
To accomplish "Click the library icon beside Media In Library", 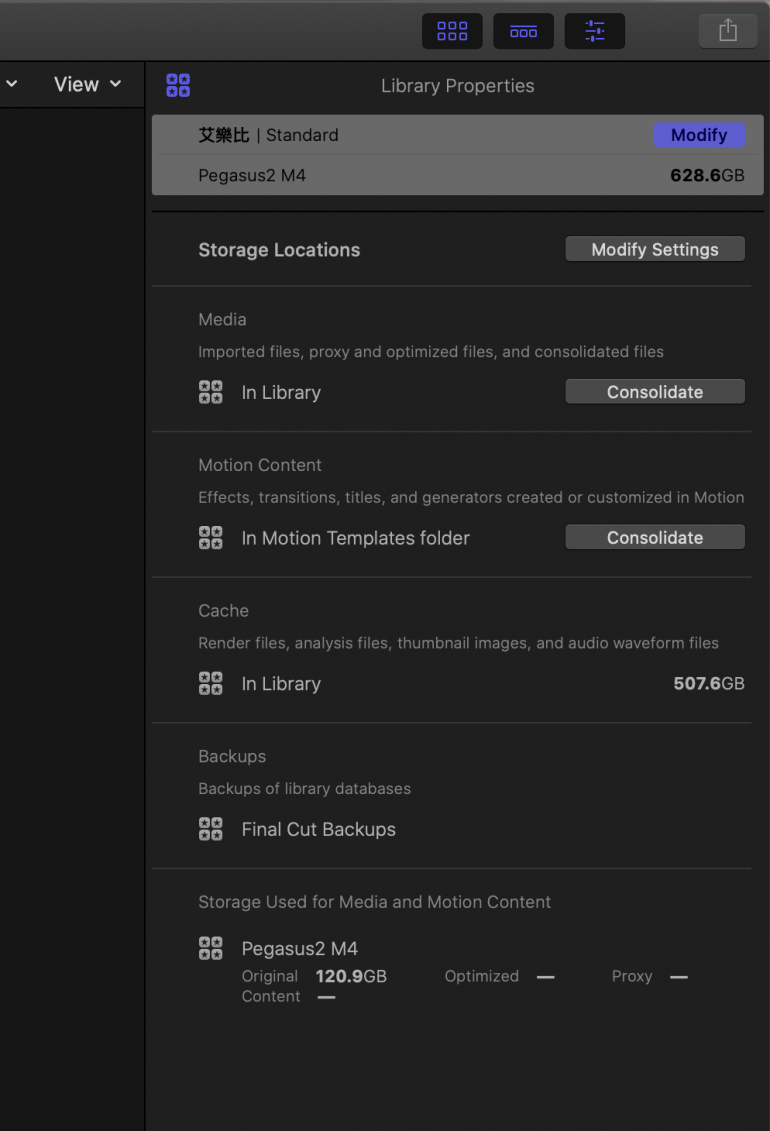I will point(210,392).
